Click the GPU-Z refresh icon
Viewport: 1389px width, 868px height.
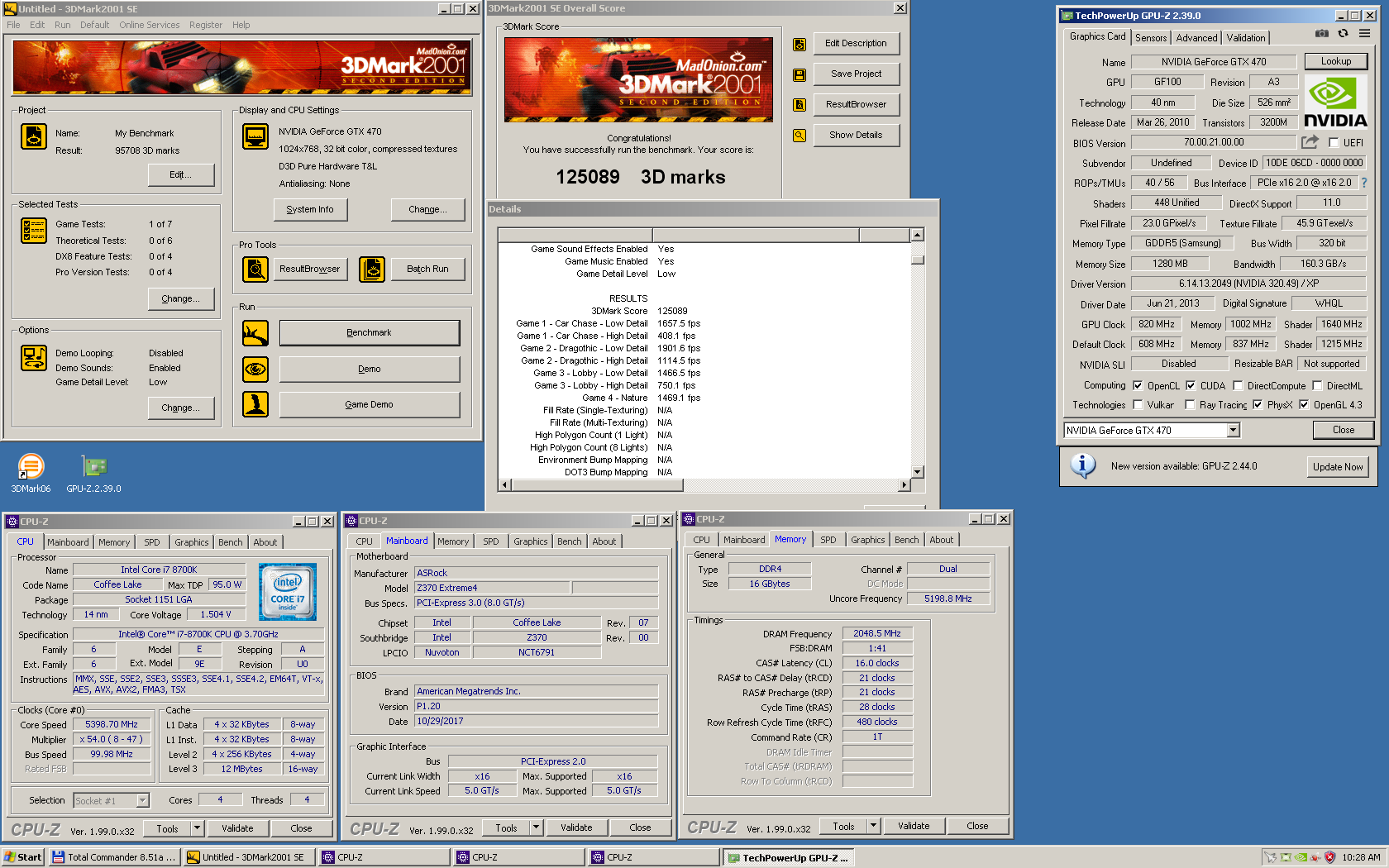pyautogui.click(x=1344, y=33)
